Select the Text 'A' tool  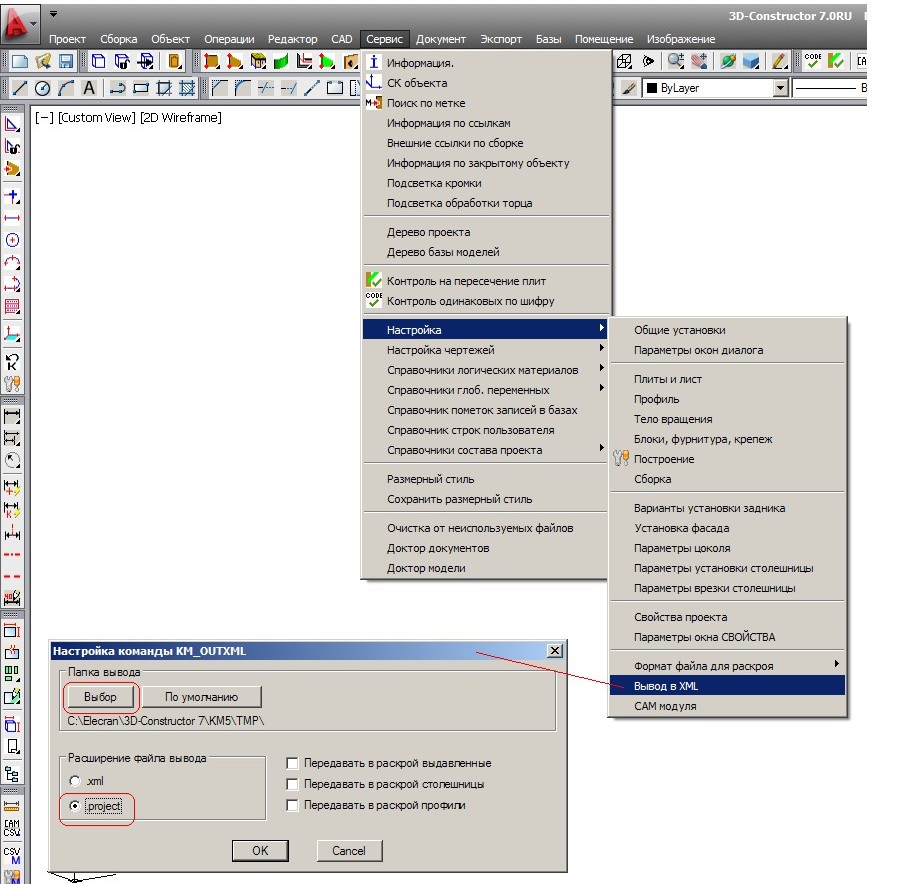click(x=88, y=88)
